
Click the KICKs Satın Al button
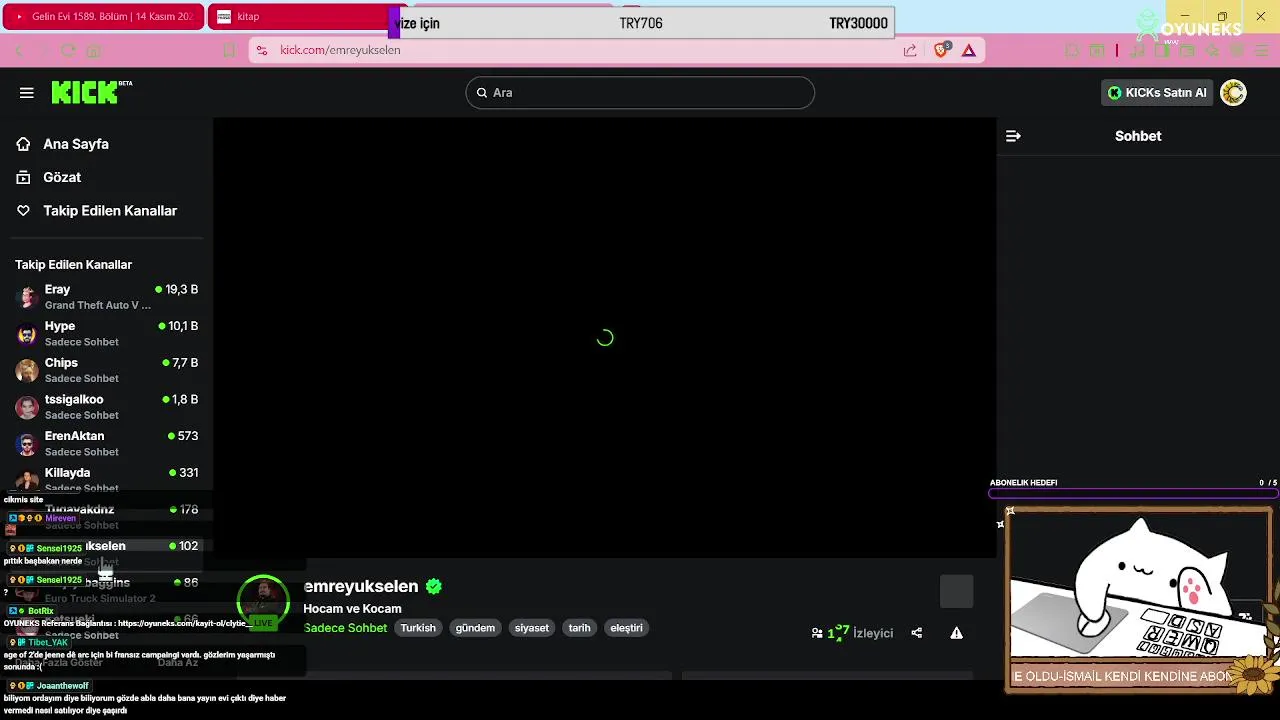[x=1157, y=93]
